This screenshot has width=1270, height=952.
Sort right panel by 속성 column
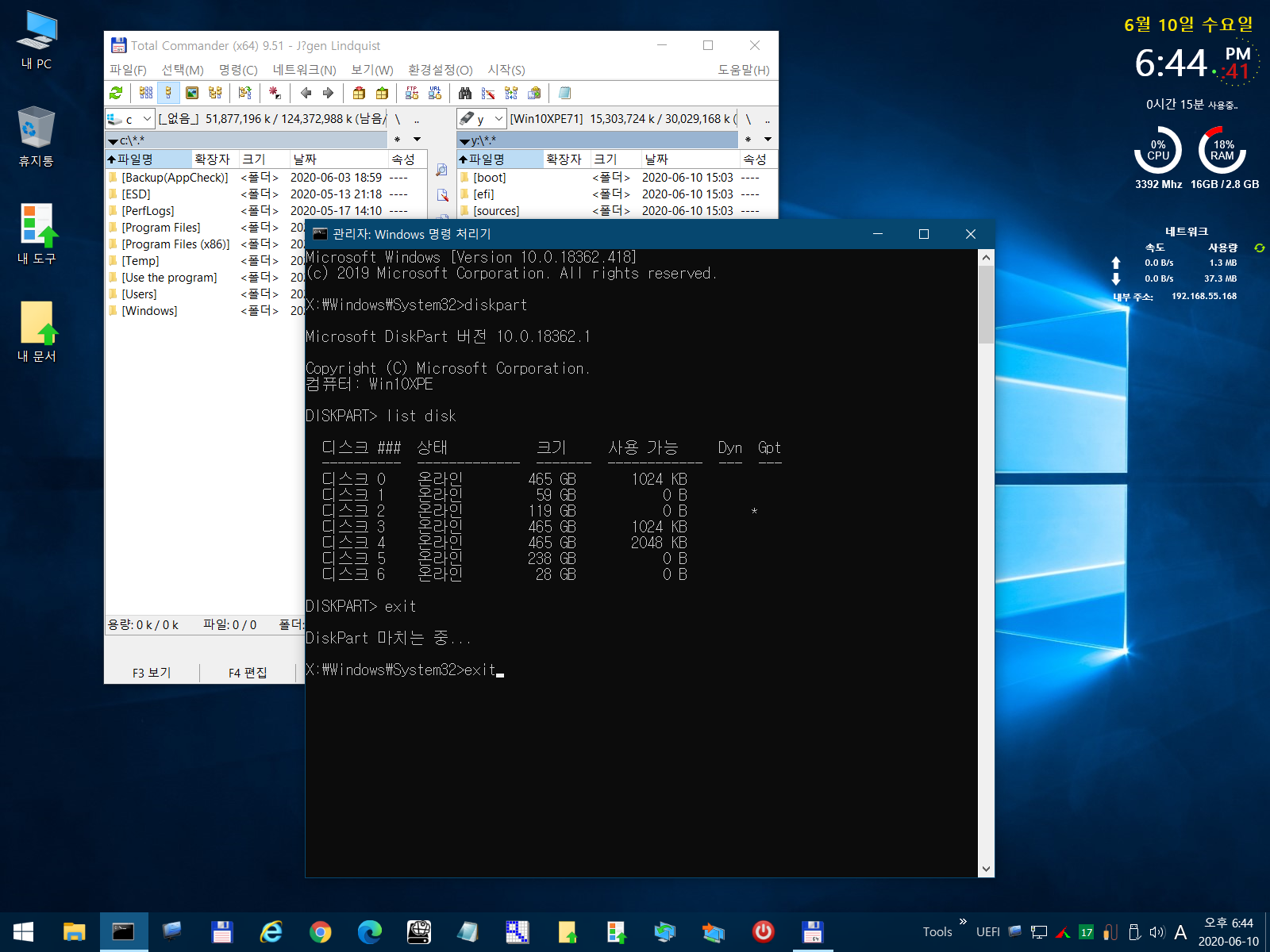pos(757,159)
